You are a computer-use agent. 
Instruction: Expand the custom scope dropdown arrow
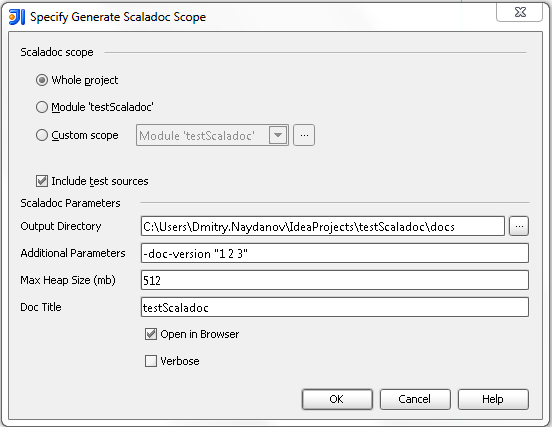click(x=278, y=135)
